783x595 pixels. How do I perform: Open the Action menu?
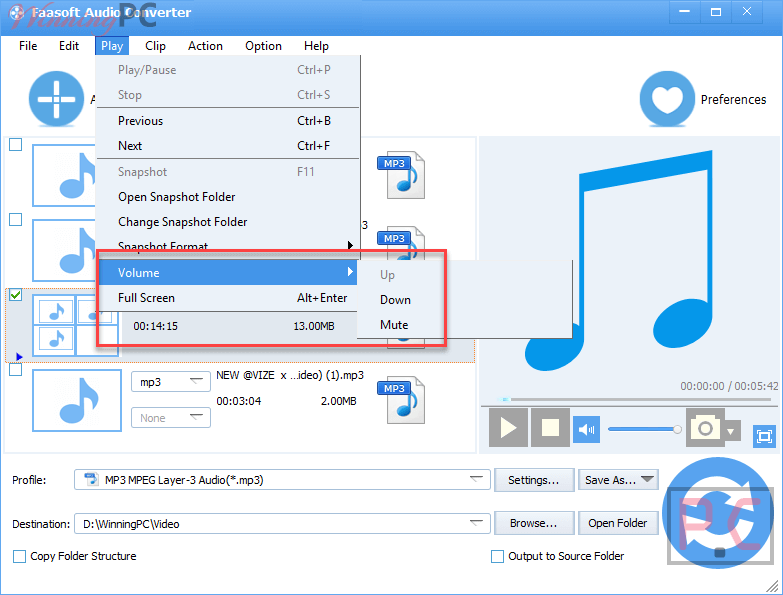pyautogui.click(x=205, y=46)
